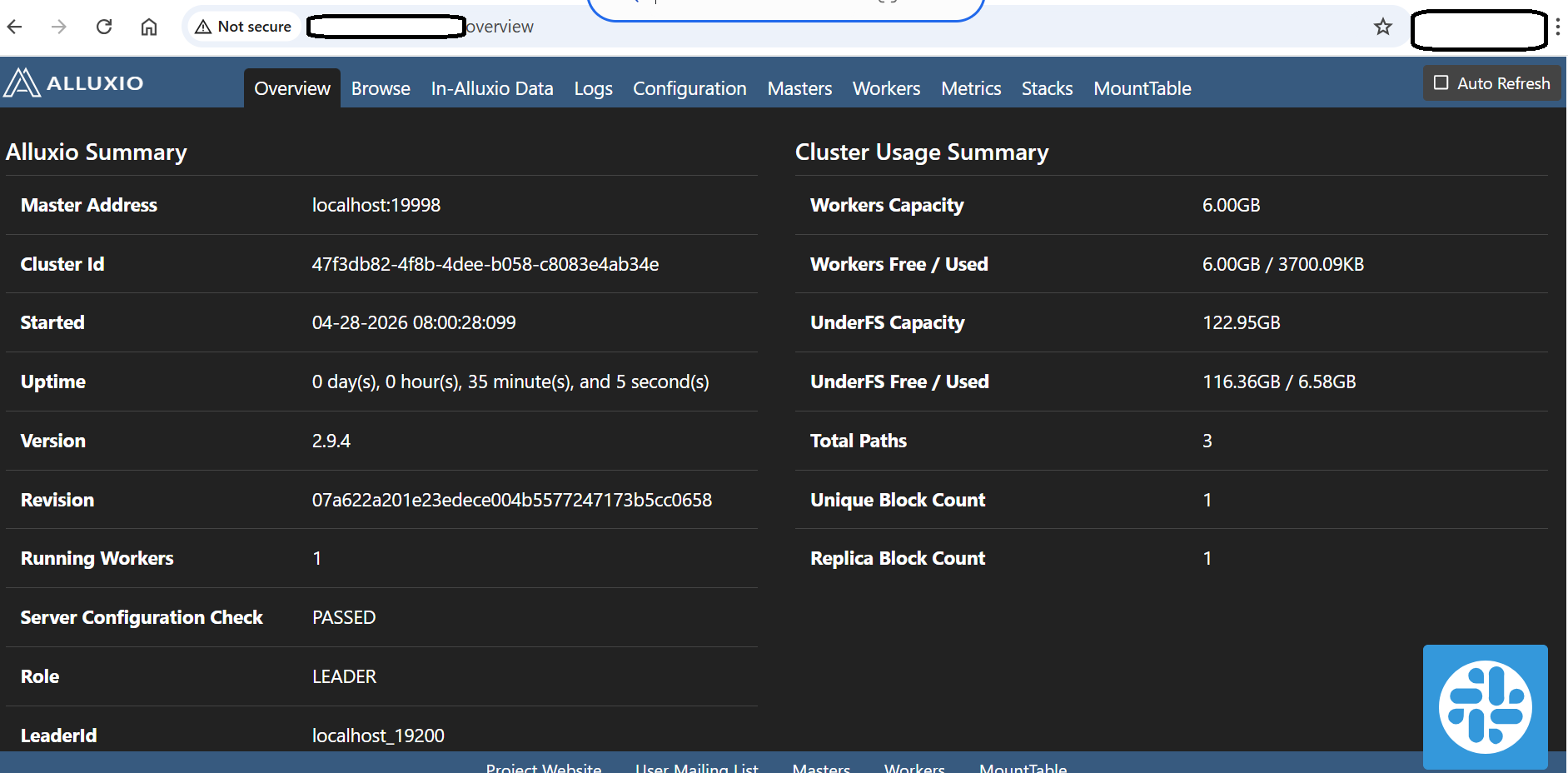The image size is (1568, 773).
Task: Enable the Auto Refresh checkbox
Action: [1441, 82]
